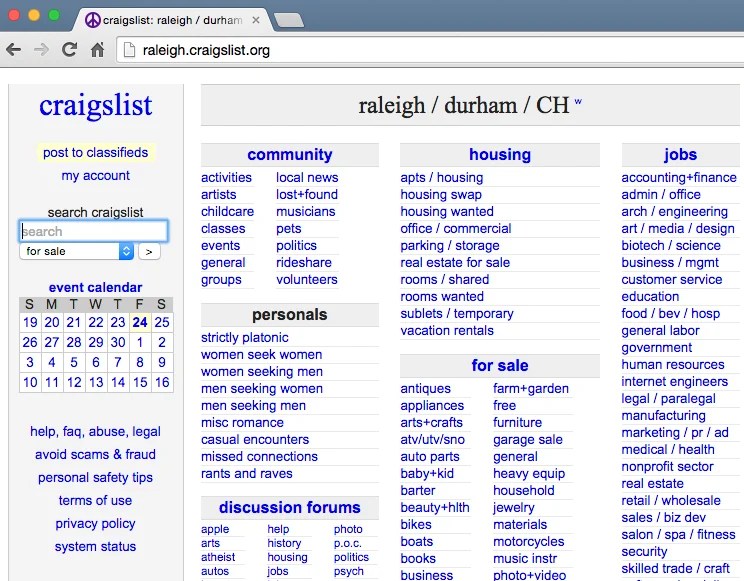Check system status link
Image resolution: width=744 pixels, height=581 pixels.
pos(95,546)
